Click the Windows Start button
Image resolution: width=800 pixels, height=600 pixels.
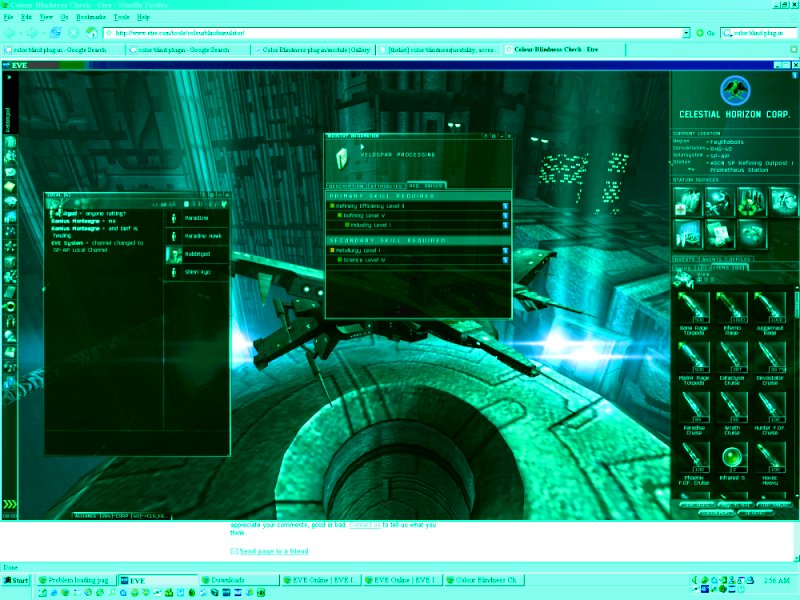coord(16,580)
